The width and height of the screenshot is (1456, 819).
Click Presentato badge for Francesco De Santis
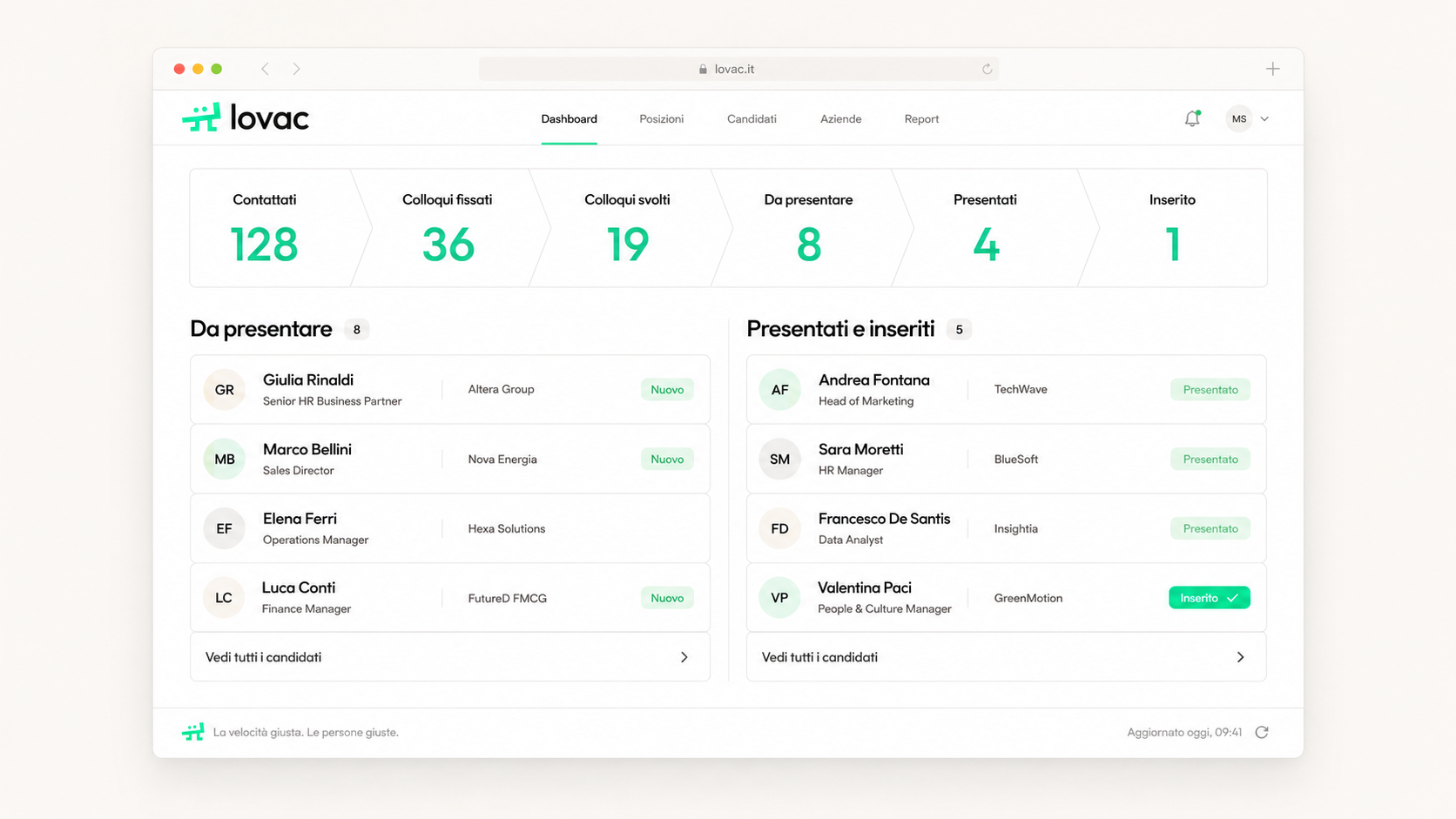1210,528
